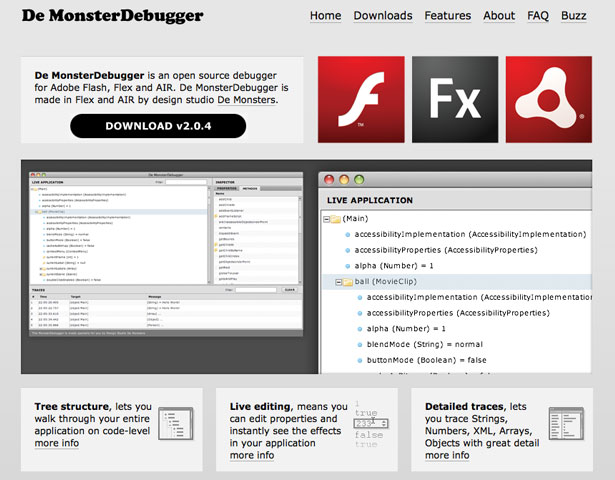This screenshot has height=480, width=615.
Task: Select 'alpha (Number) = 1' under ball
Action: tap(457, 329)
